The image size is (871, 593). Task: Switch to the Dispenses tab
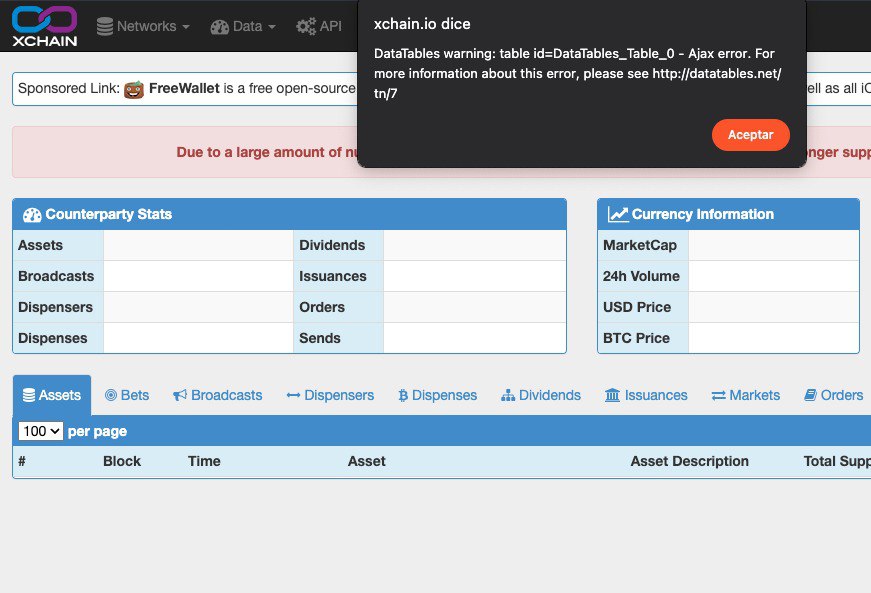pos(438,395)
